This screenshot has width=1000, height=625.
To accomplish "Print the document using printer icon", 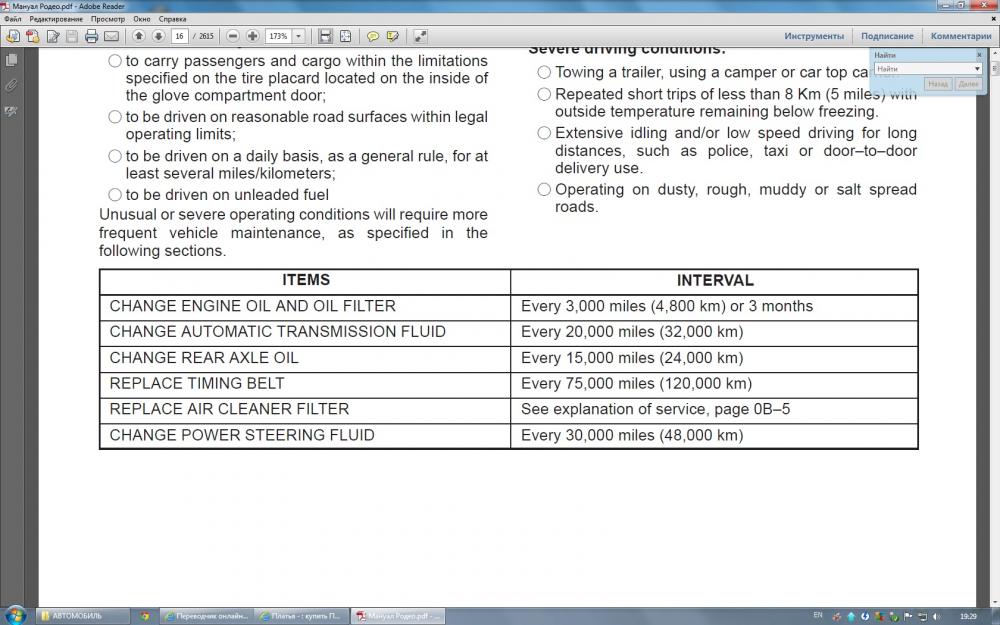I will [x=92, y=36].
